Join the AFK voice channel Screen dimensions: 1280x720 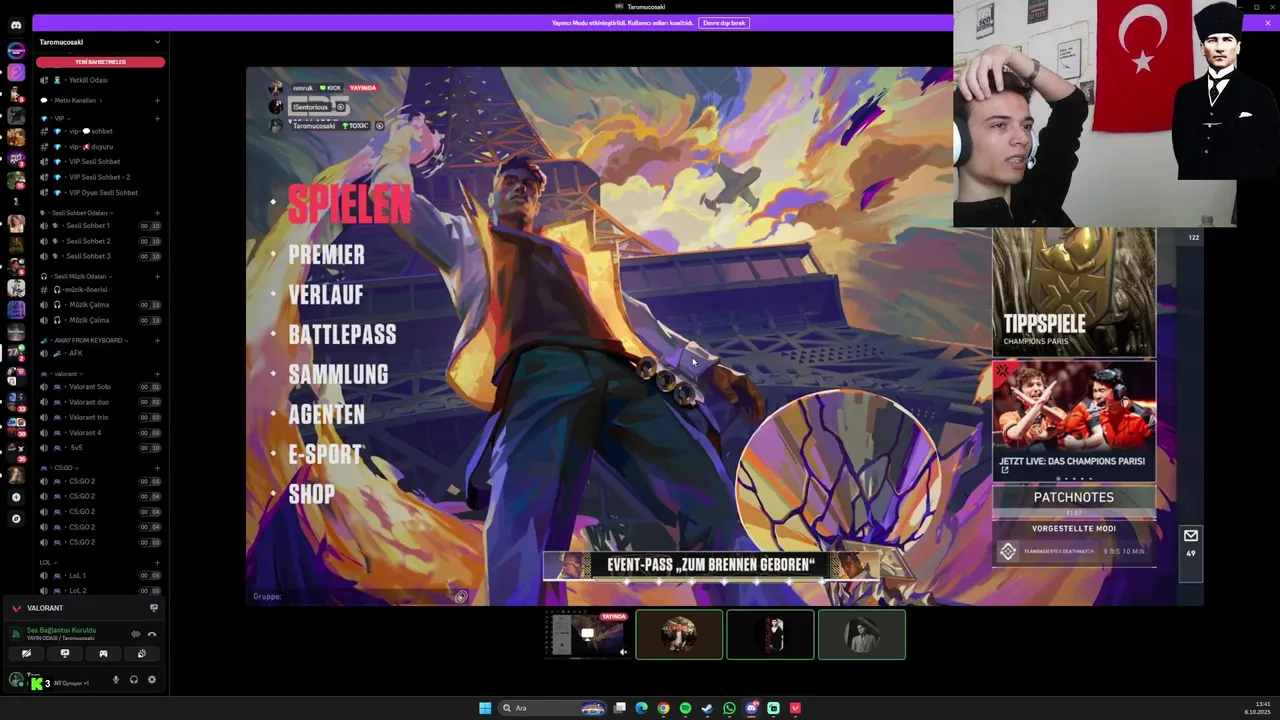point(100,353)
